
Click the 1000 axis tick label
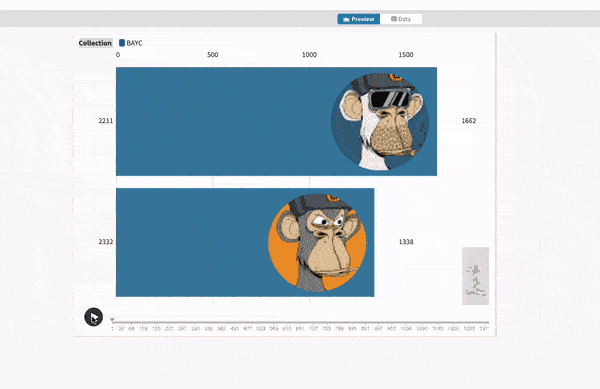[309, 55]
